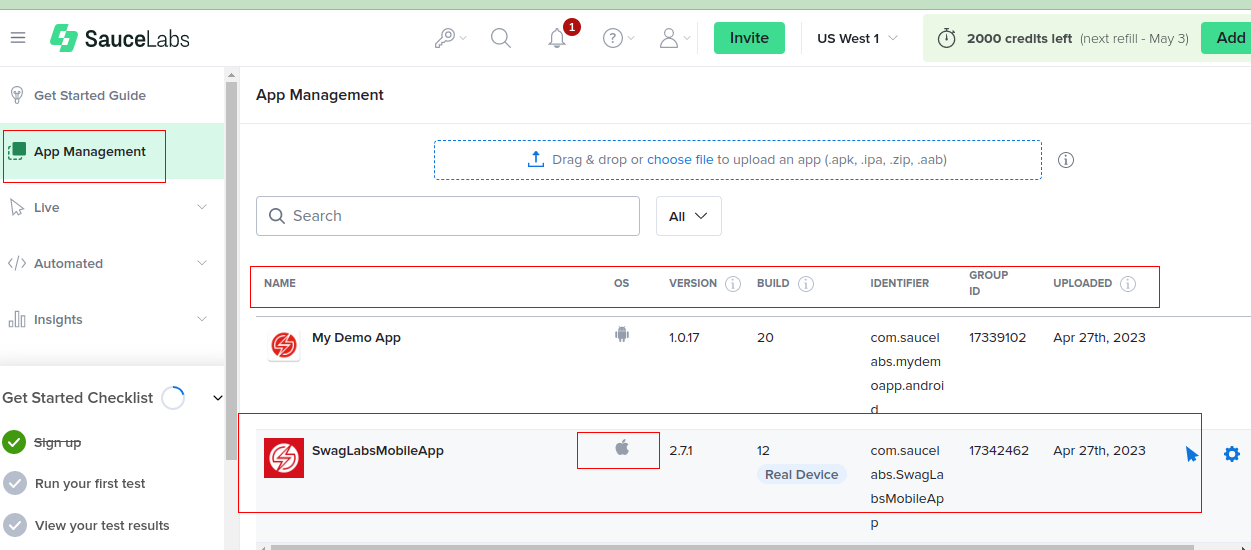Click the checklist progress circle
1251x550 pixels.
[x=173, y=398]
